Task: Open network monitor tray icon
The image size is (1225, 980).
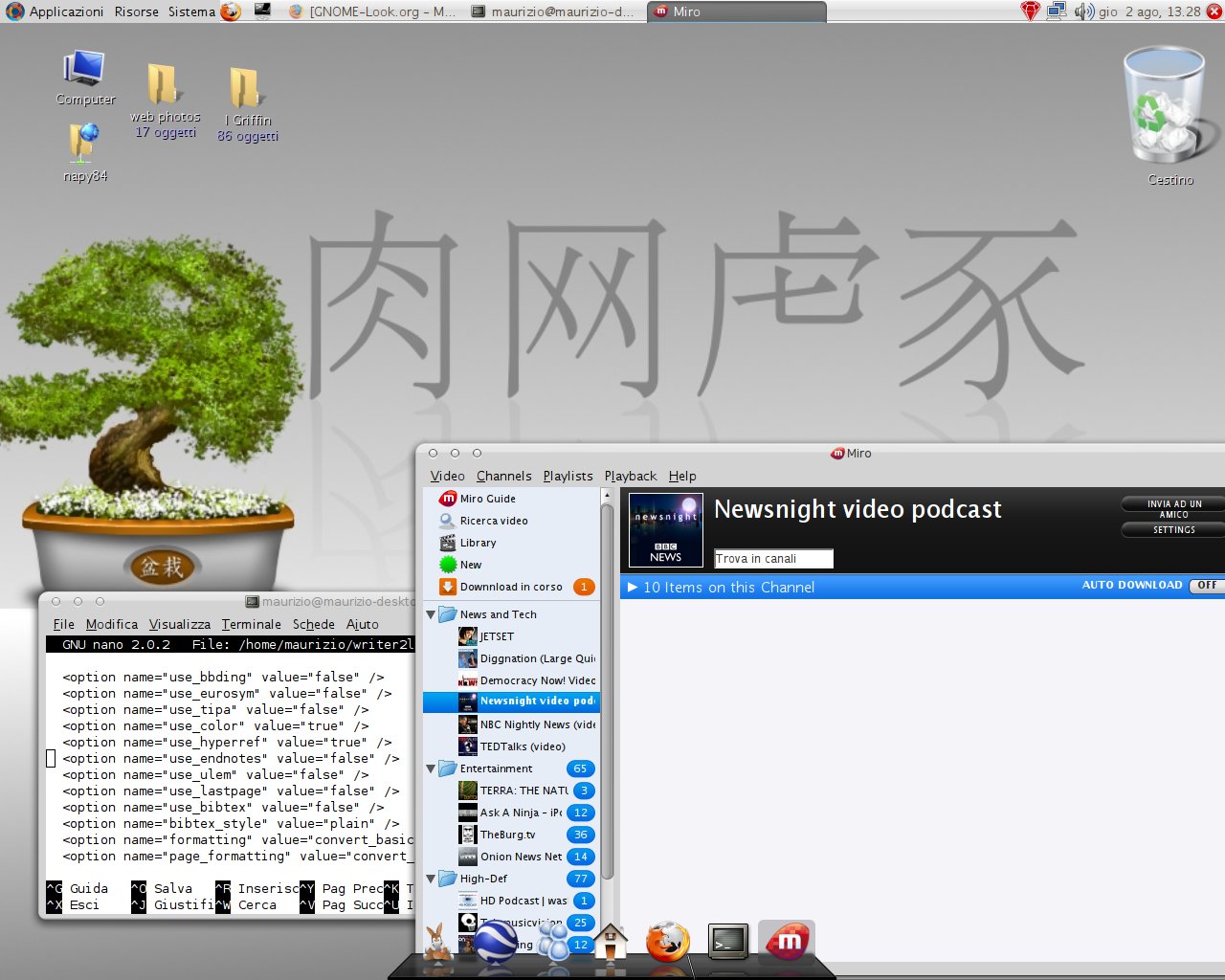Action: click(1057, 11)
